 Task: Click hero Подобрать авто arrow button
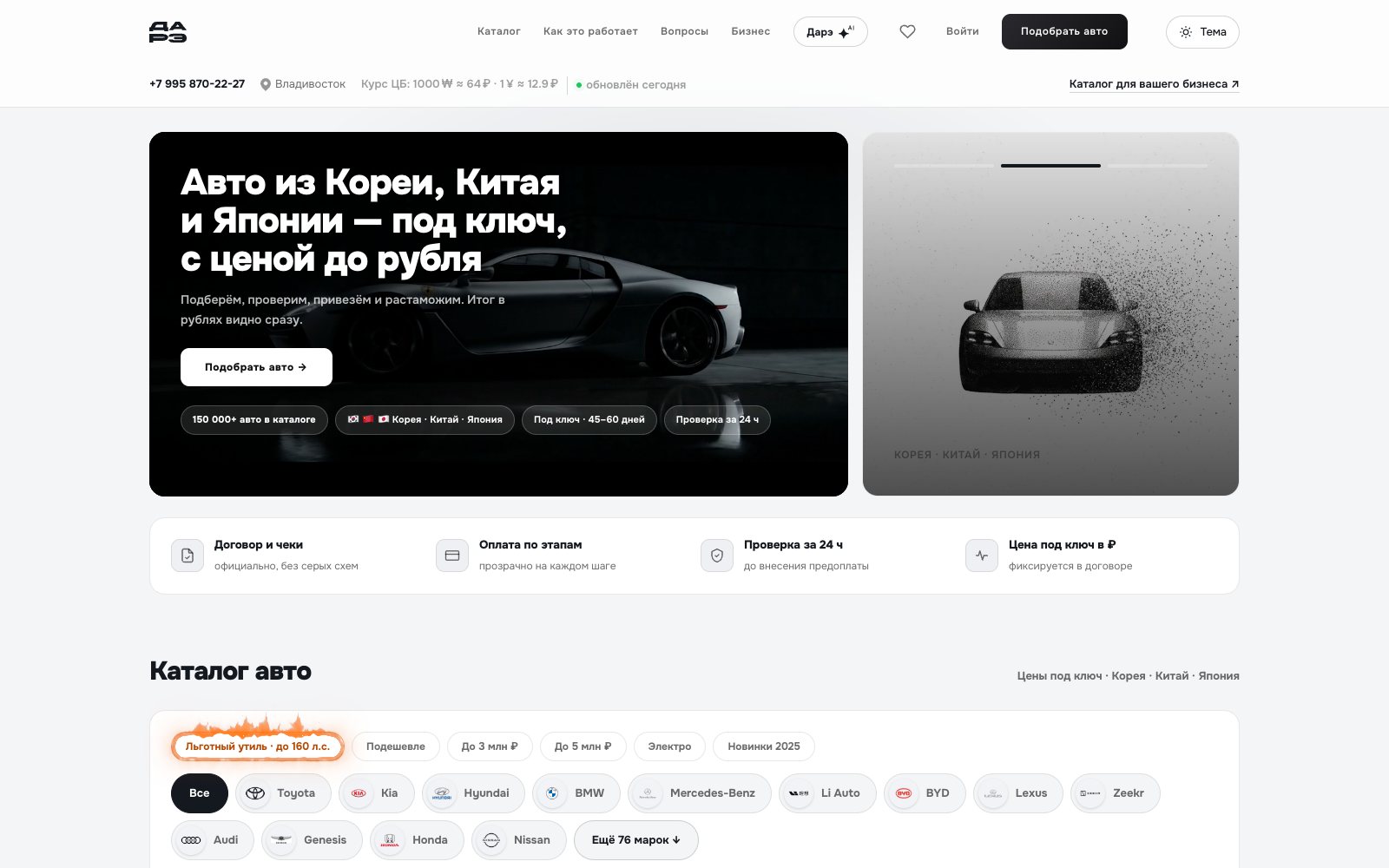pyautogui.click(x=256, y=367)
